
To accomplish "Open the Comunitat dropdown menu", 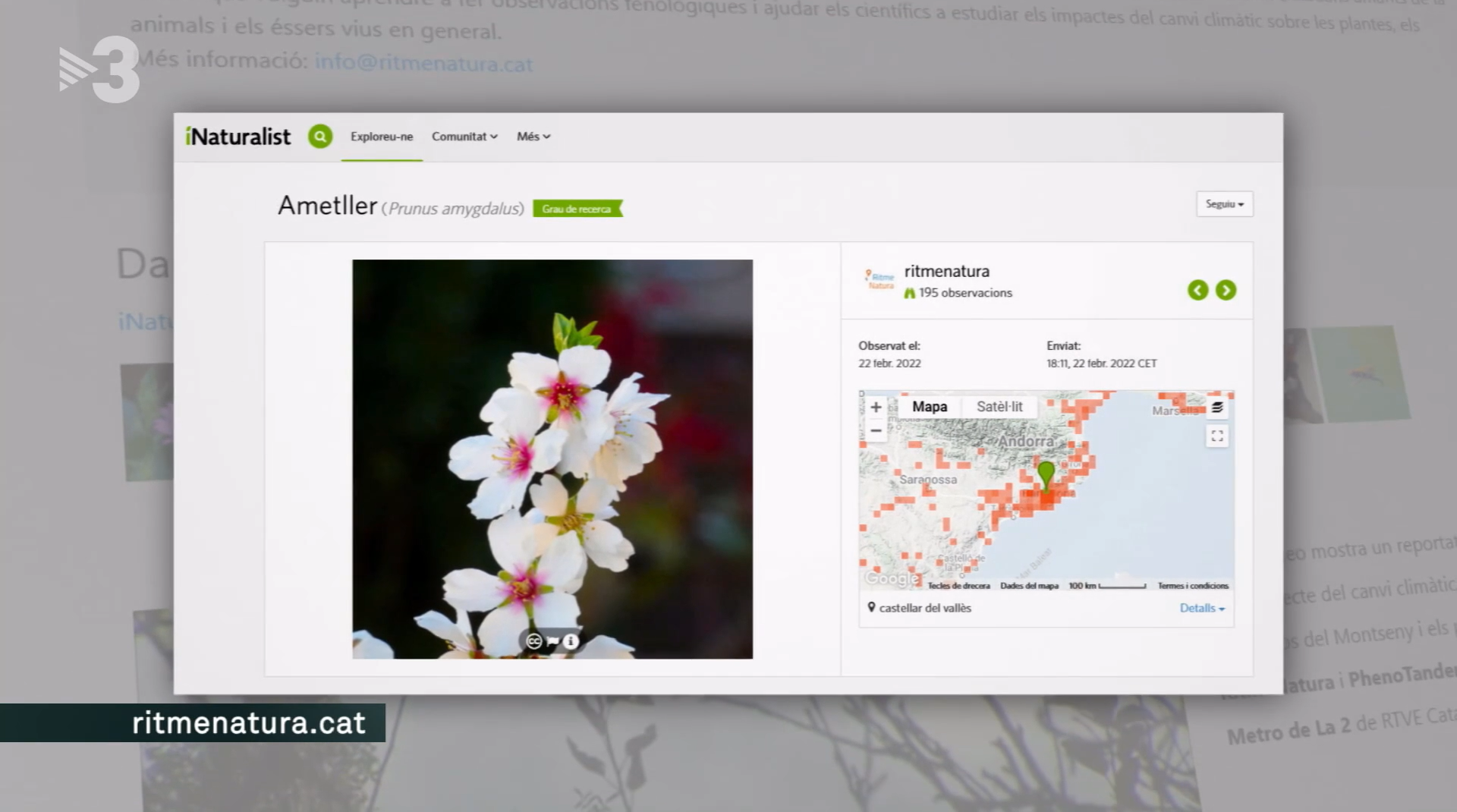I will [x=464, y=137].
